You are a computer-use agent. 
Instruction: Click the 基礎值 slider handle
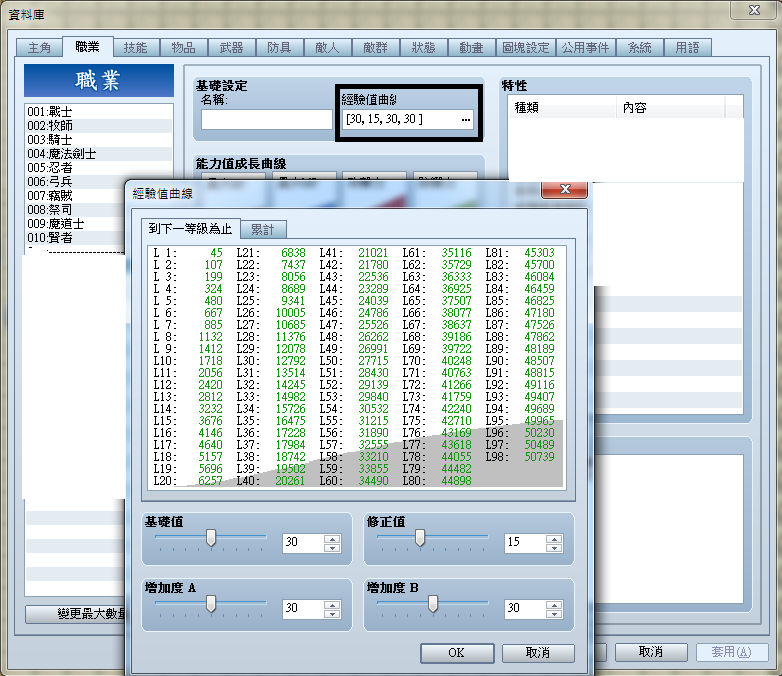(211, 538)
